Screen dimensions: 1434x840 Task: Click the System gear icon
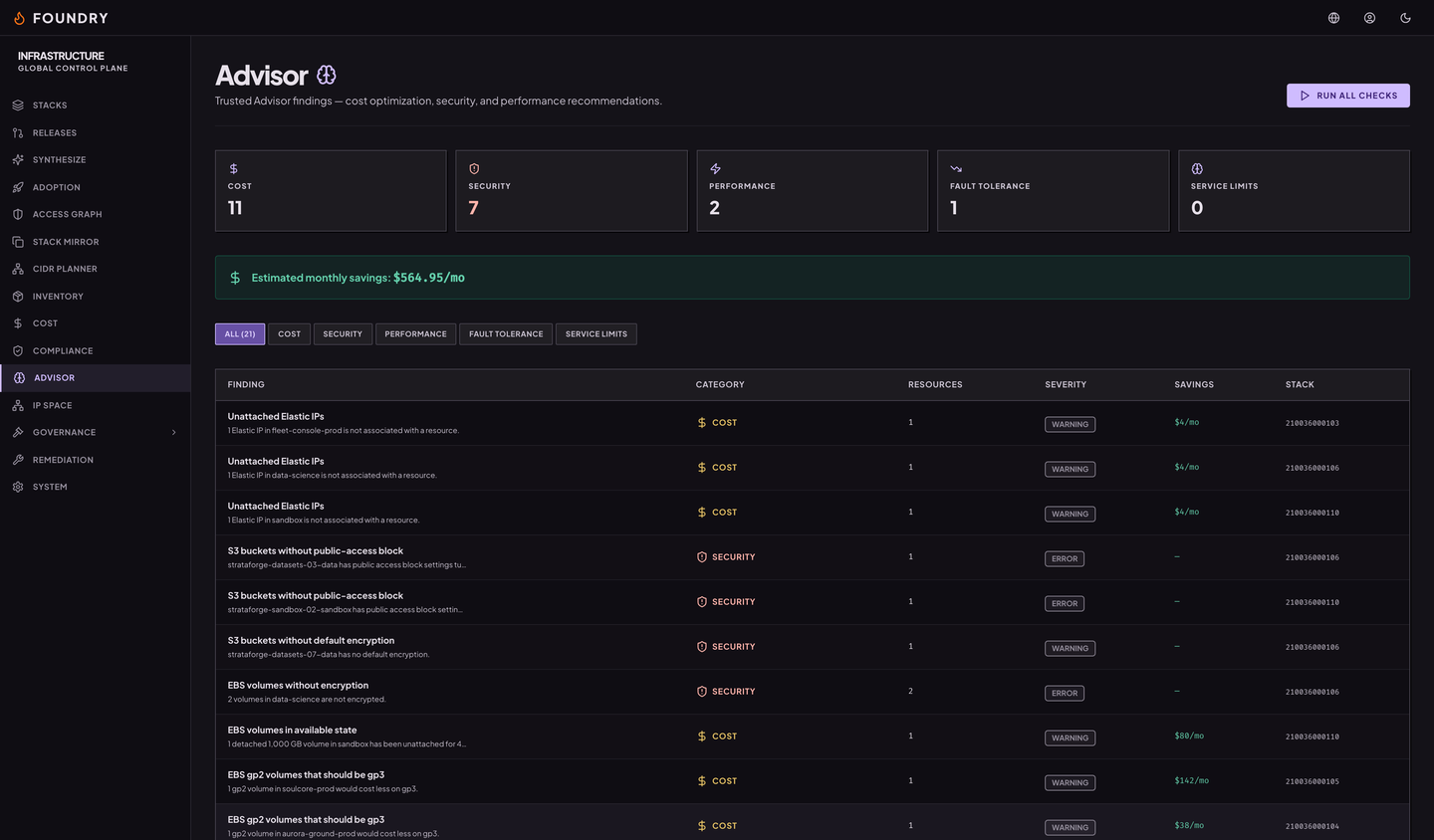(x=18, y=487)
